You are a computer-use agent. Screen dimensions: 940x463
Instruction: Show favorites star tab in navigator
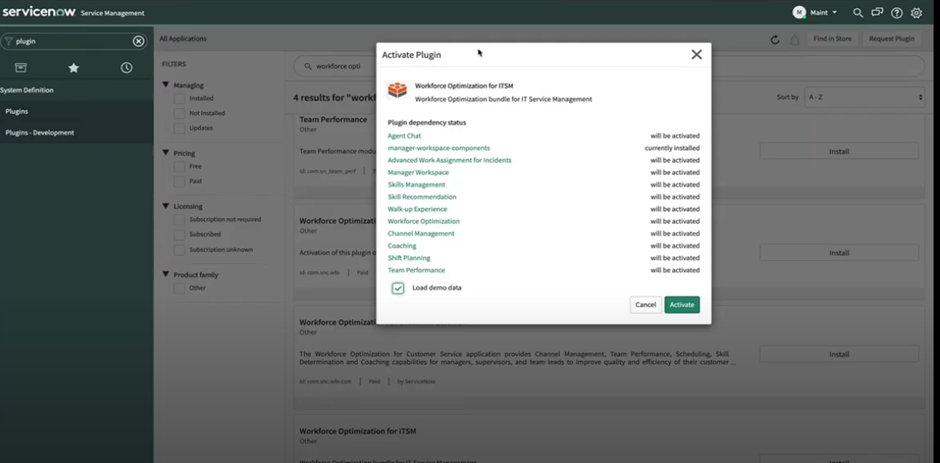(74, 68)
